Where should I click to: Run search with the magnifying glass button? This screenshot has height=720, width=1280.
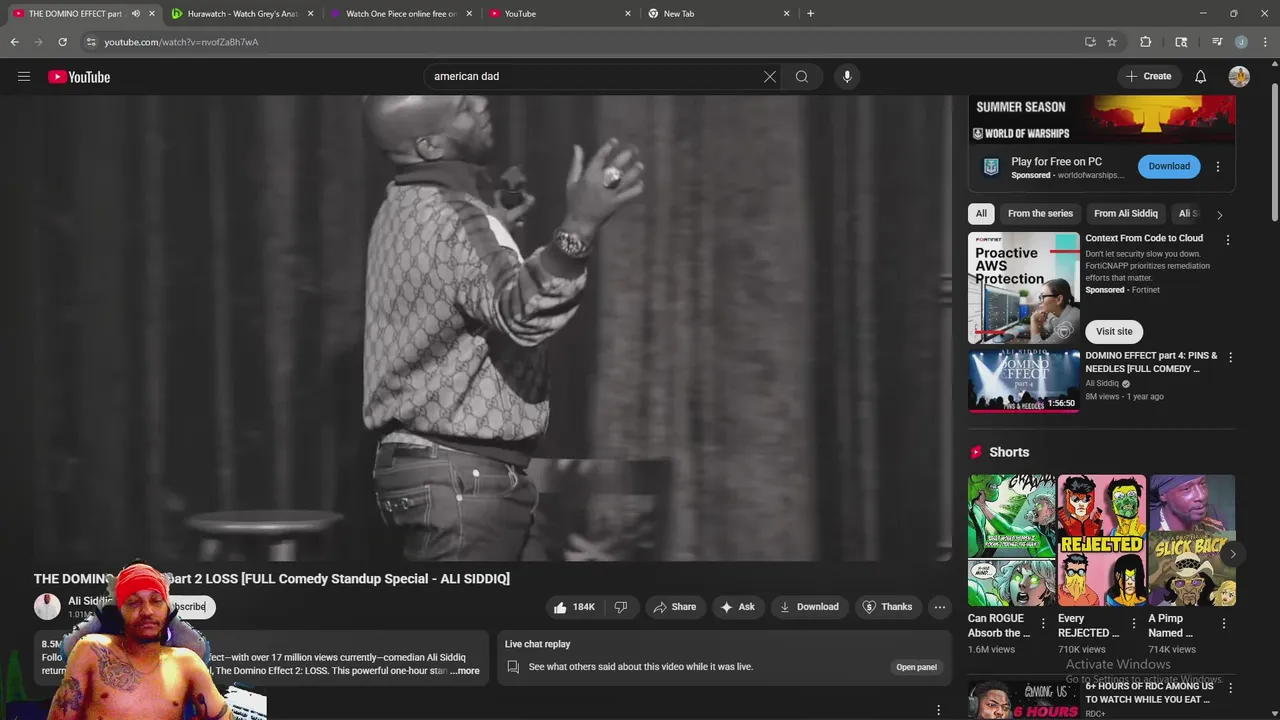(x=802, y=76)
